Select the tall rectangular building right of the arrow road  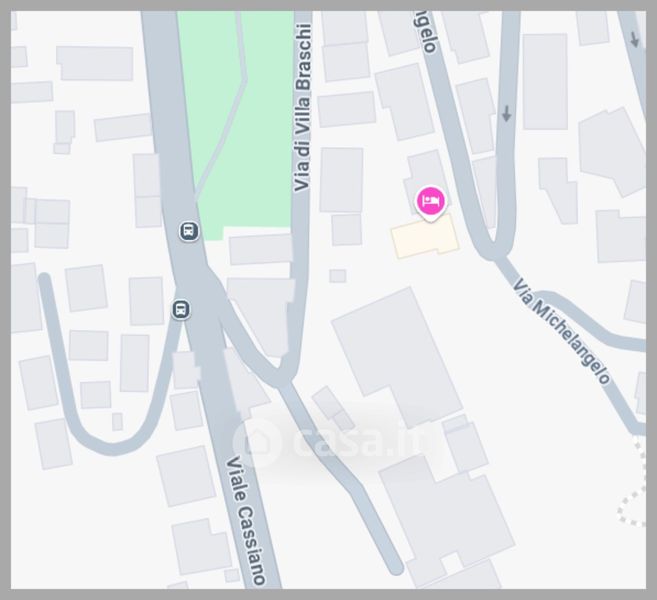pyautogui.click(x=544, y=82)
